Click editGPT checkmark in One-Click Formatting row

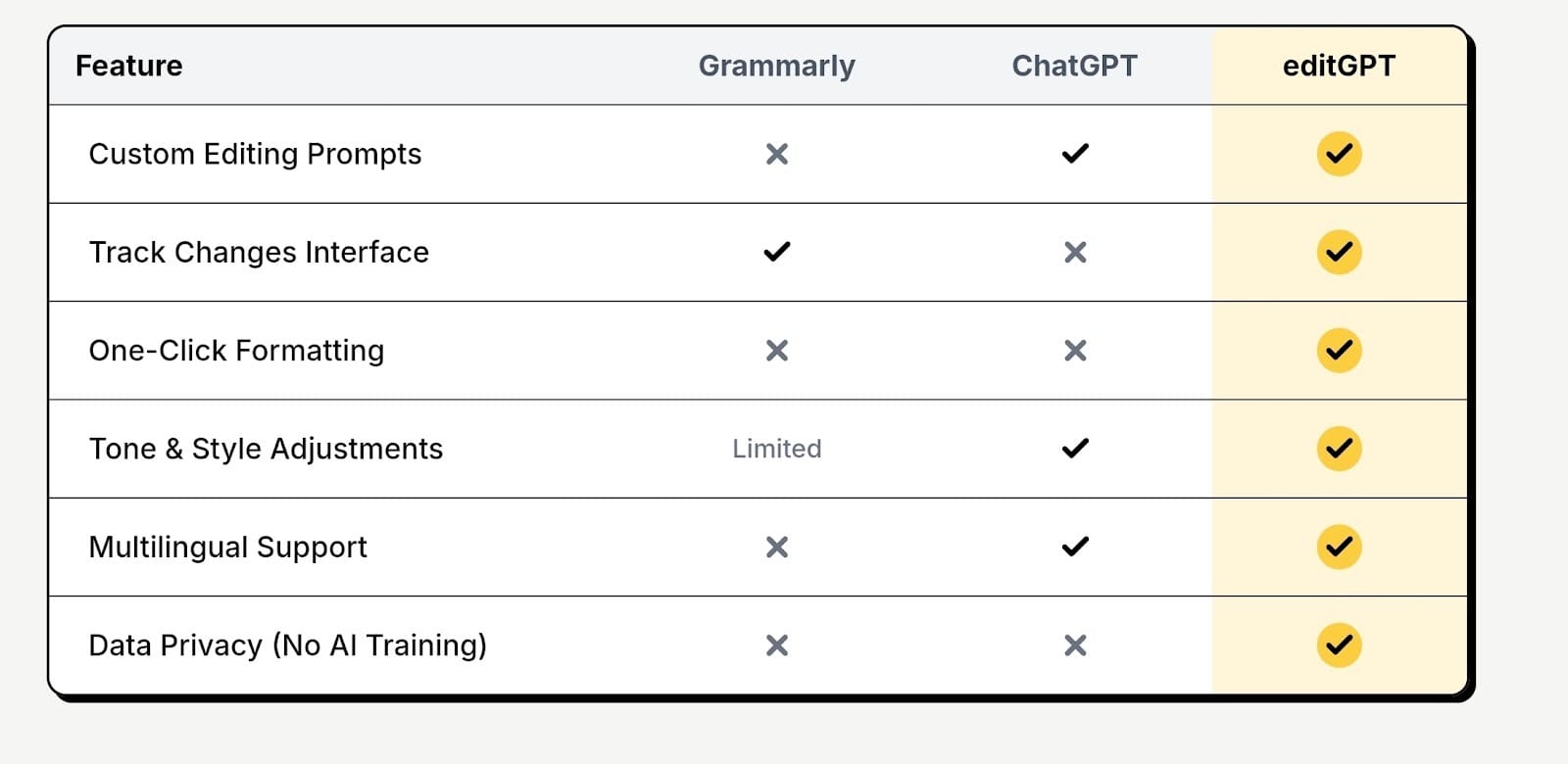1339,350
